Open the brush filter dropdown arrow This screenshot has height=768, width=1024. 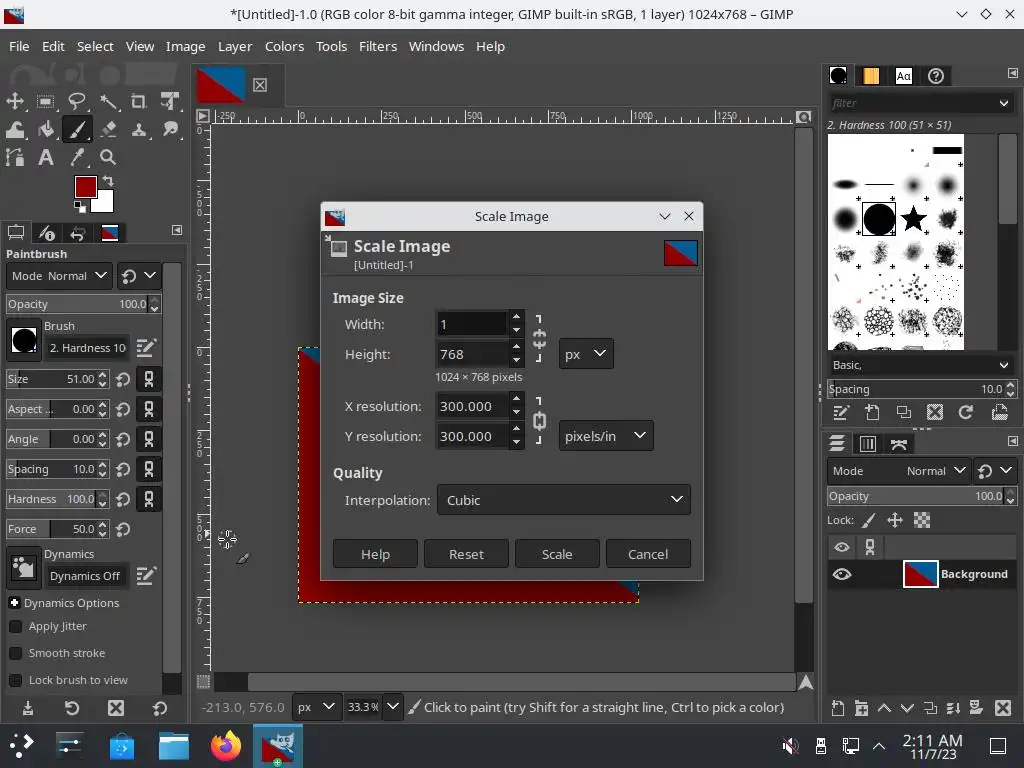coord(1004,103)
